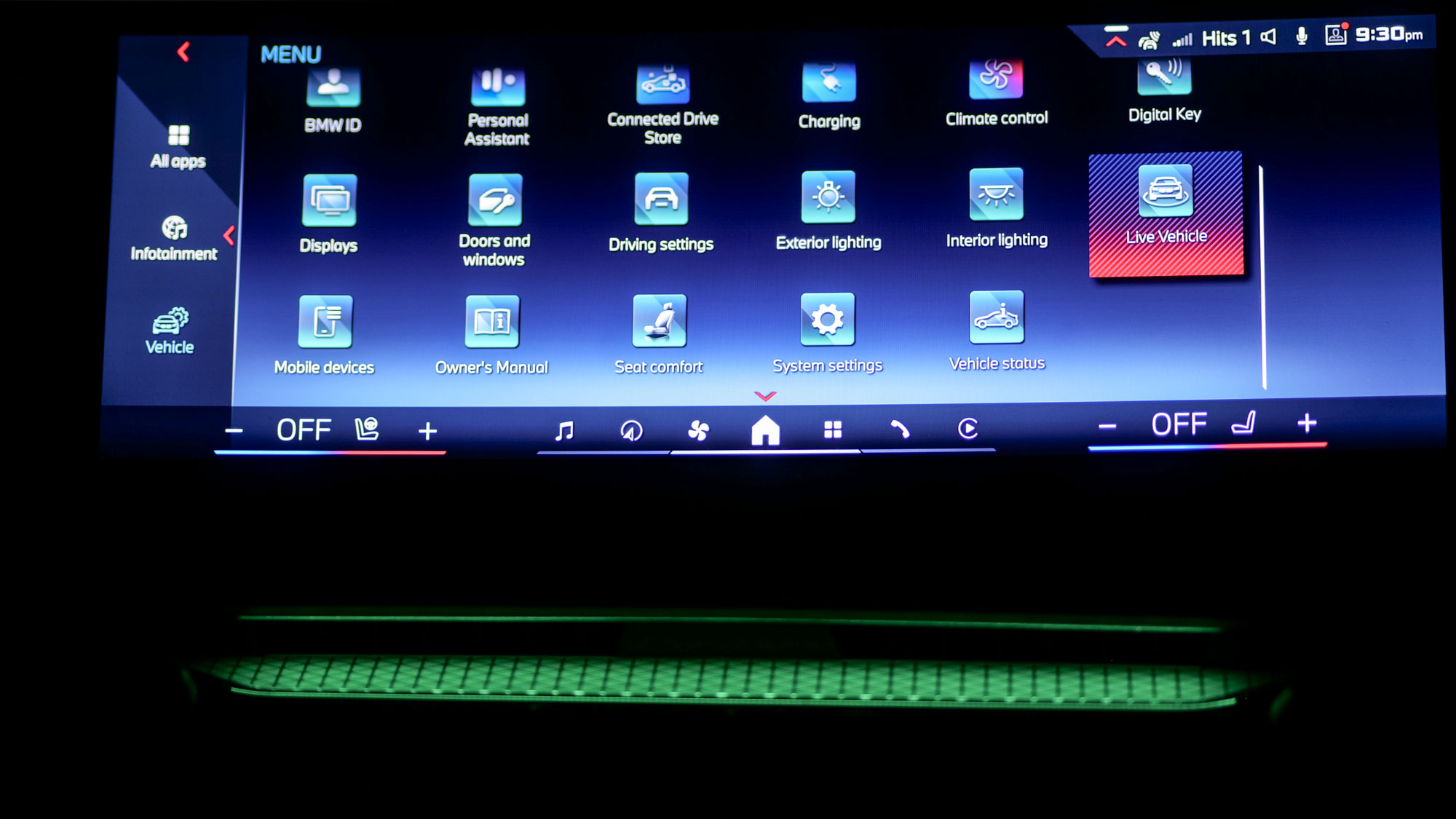
Task: Switch to the Vehicle sidebar tab
Action: [170, 331]
